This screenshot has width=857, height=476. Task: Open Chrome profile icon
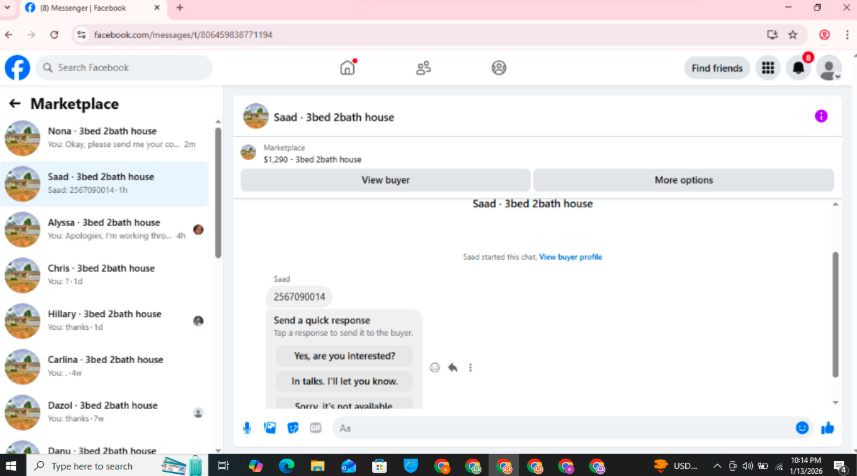coord(824,34)
